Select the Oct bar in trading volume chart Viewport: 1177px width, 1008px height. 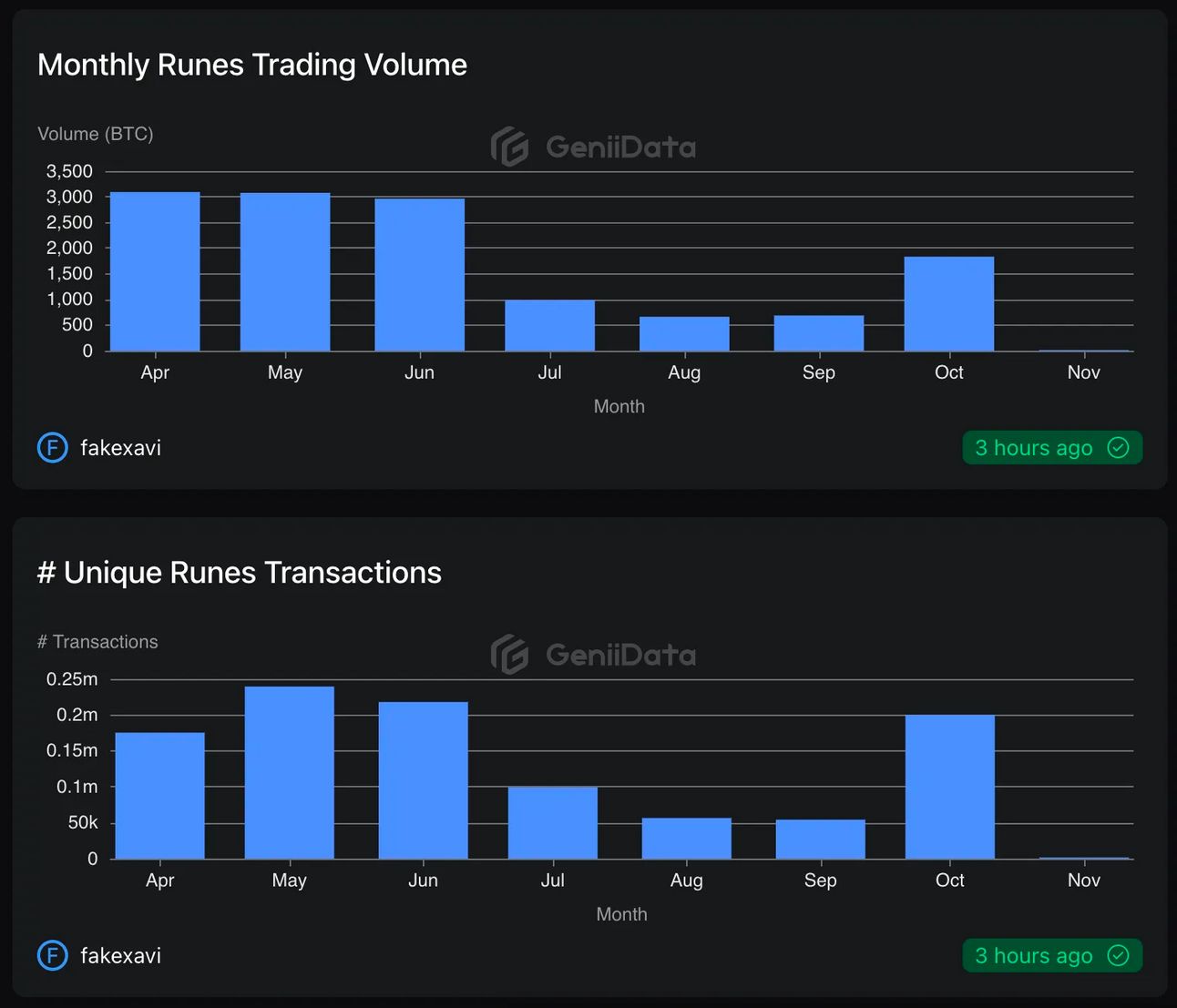coord(949,304)
